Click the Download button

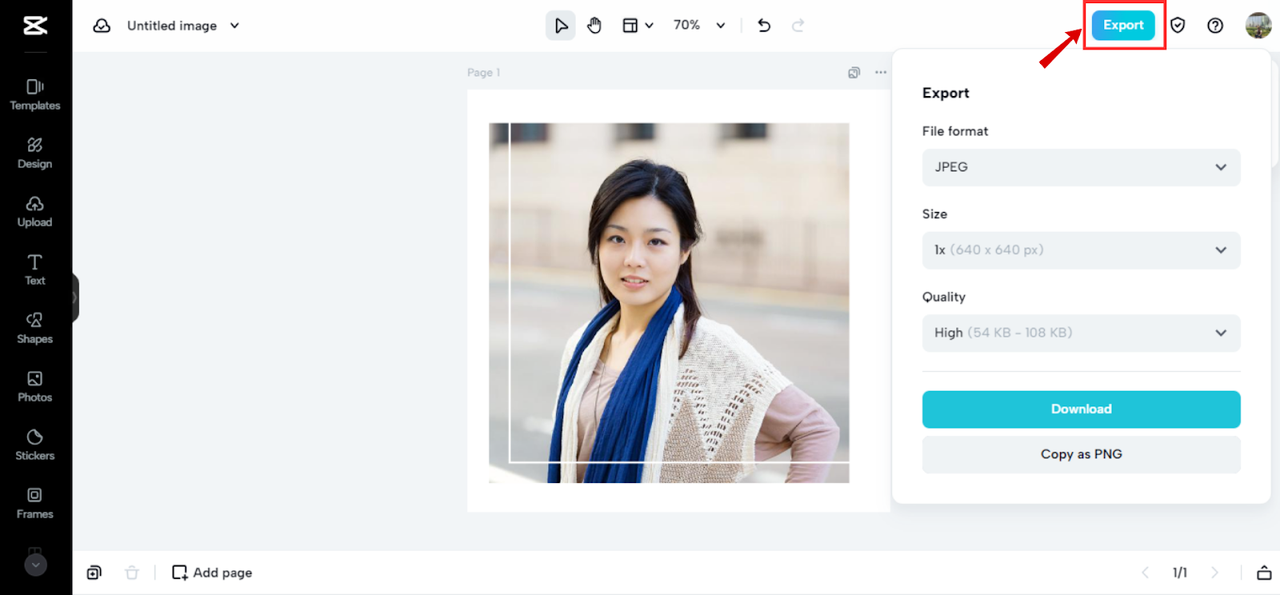[x=1081, y=409]
